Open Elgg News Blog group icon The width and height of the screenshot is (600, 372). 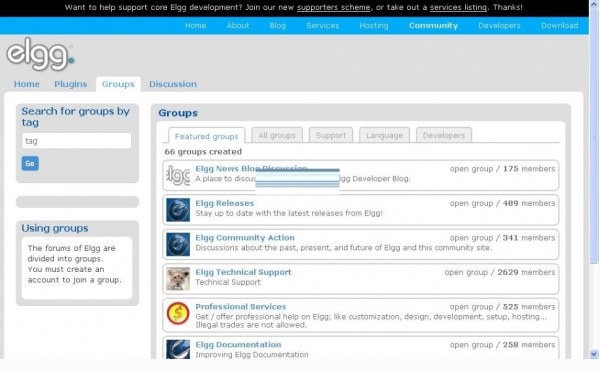click(178, 175)
